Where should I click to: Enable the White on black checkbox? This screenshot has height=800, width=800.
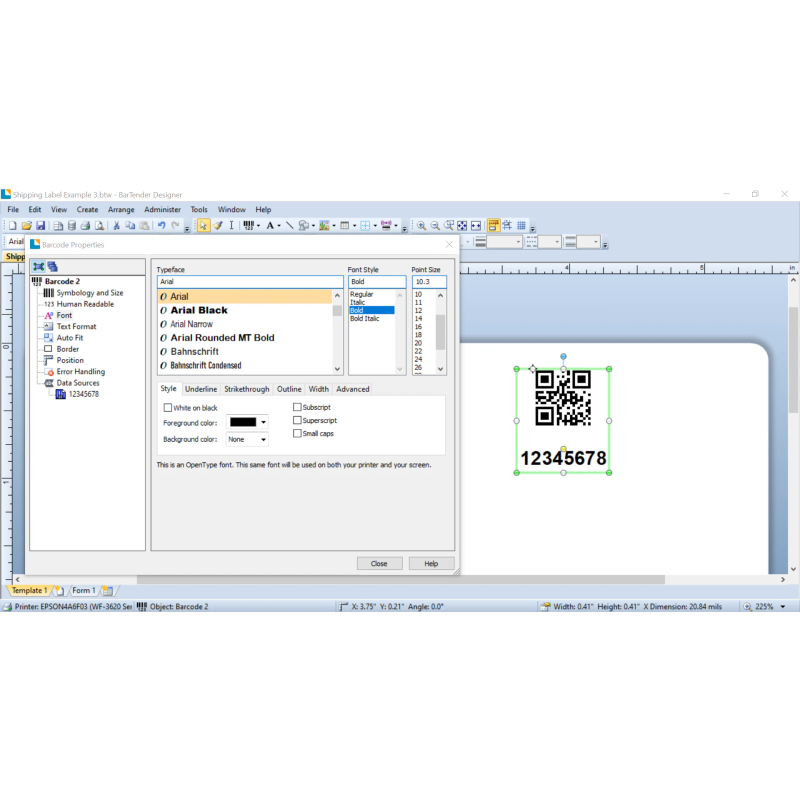pyautogui.click(x=168, y=408)
